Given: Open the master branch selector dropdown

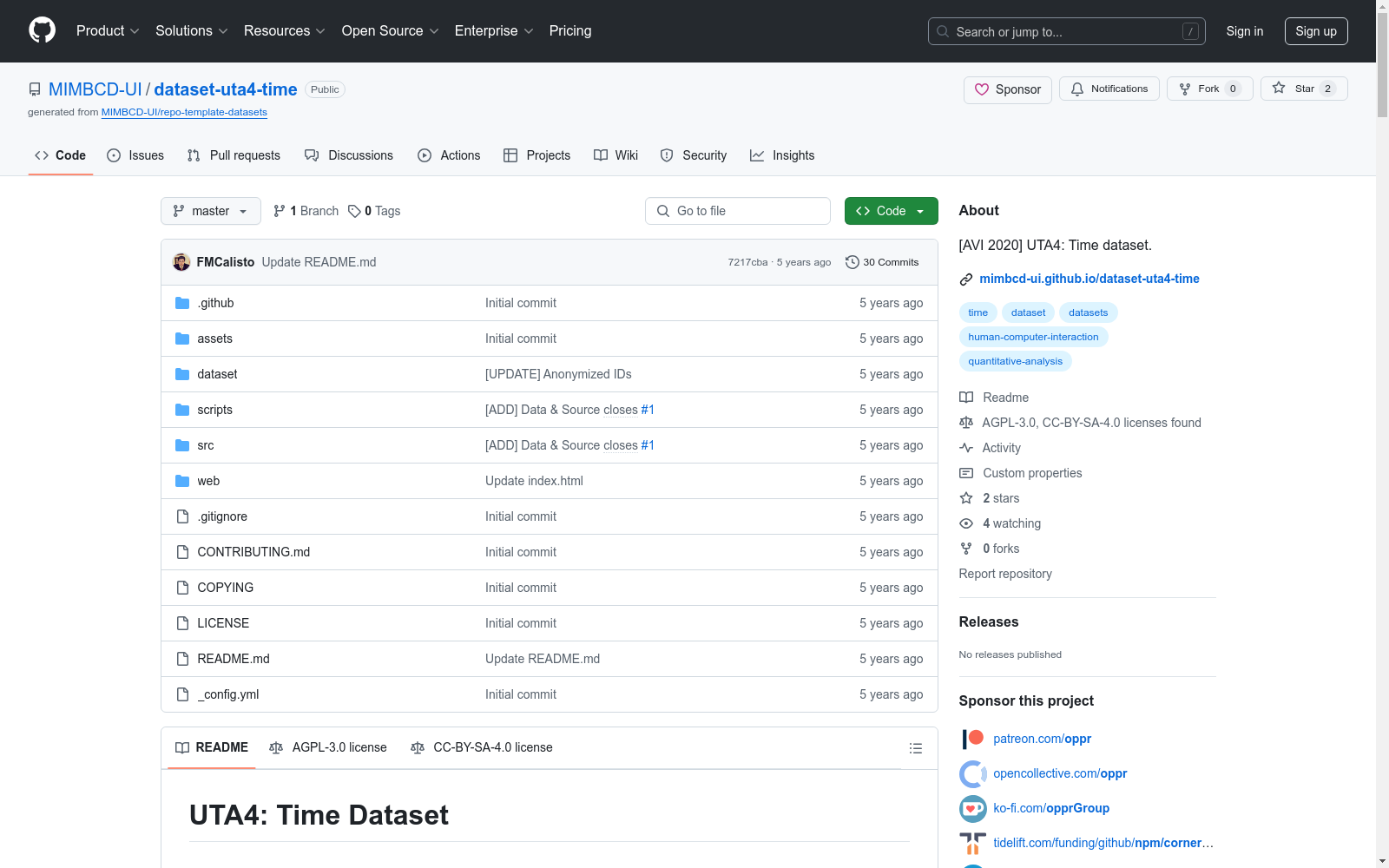Looking at the screenshot, I should [x=211, y=211].
